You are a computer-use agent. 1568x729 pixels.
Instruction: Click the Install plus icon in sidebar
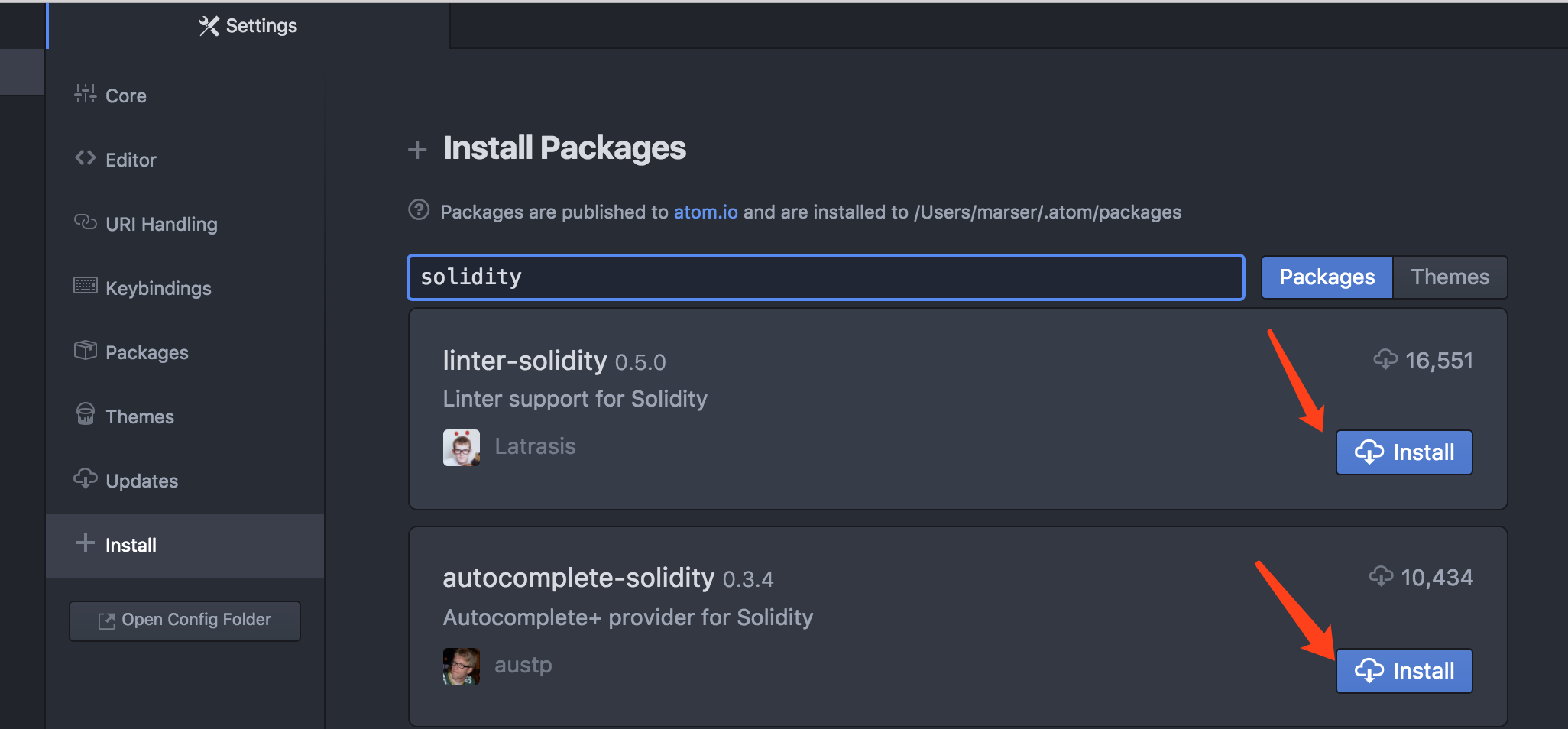[x=86, y=543]
